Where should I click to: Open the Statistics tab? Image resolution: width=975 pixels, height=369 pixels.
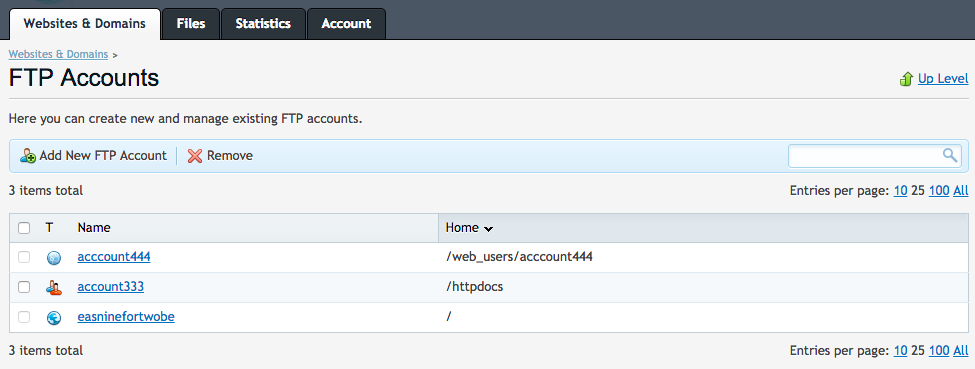click(x=263, y=24)
